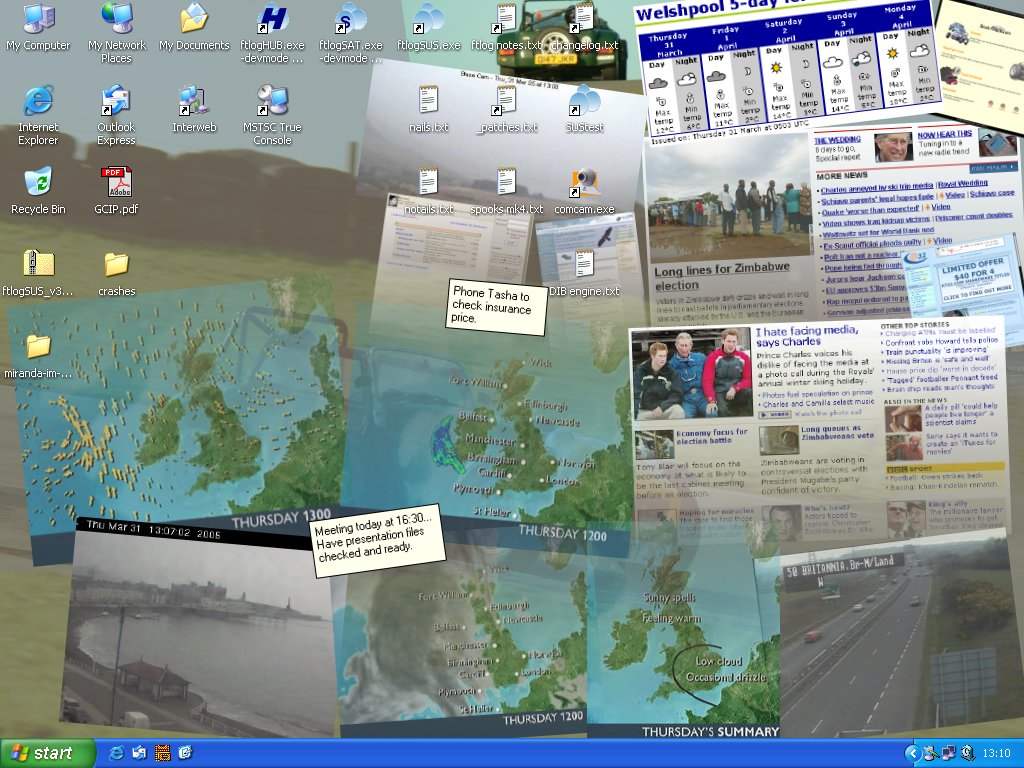Select the Internet Explorer desktop icon
This screenshot has width=1024, height=768.
(x=38, y=101)
